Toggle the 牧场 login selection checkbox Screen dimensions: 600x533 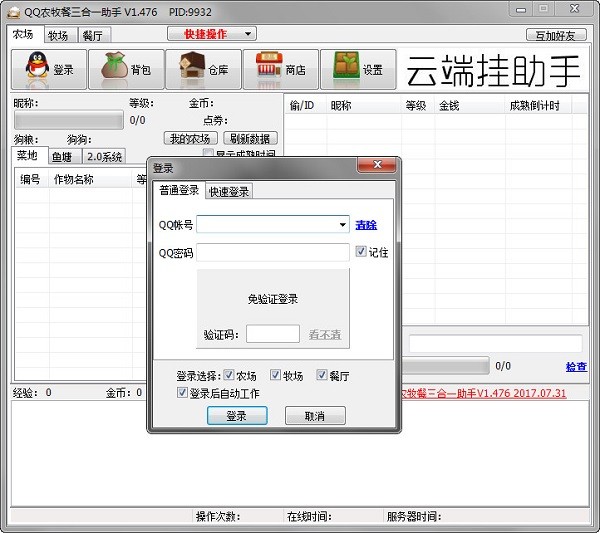click(x=275, y=375)
